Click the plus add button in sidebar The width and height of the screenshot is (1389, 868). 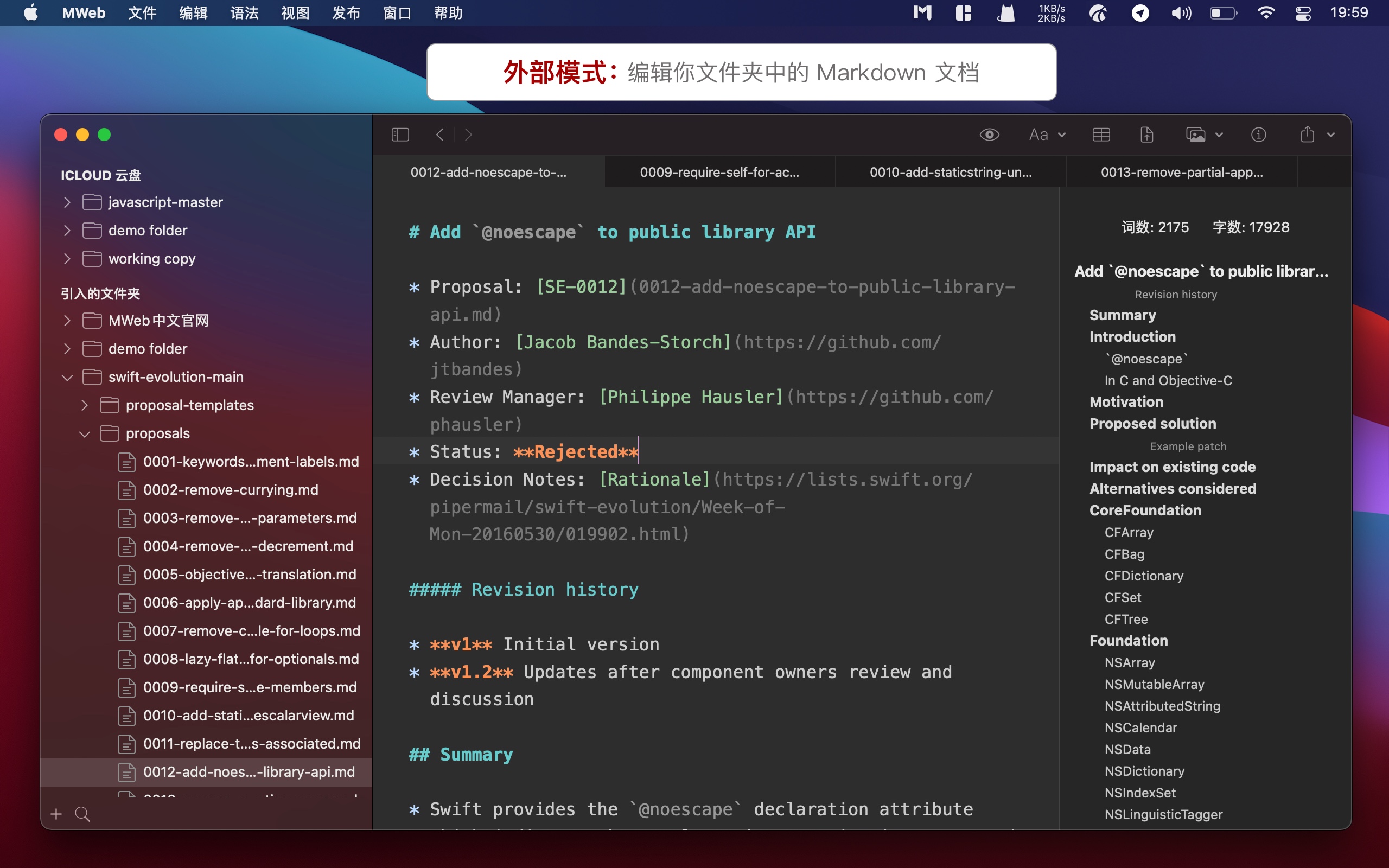(56, 814)
